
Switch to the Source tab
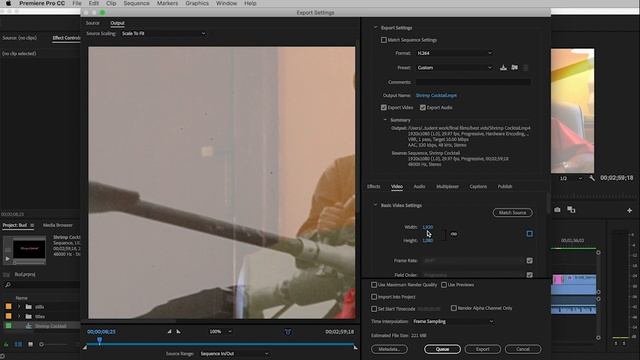pos(93,23)
